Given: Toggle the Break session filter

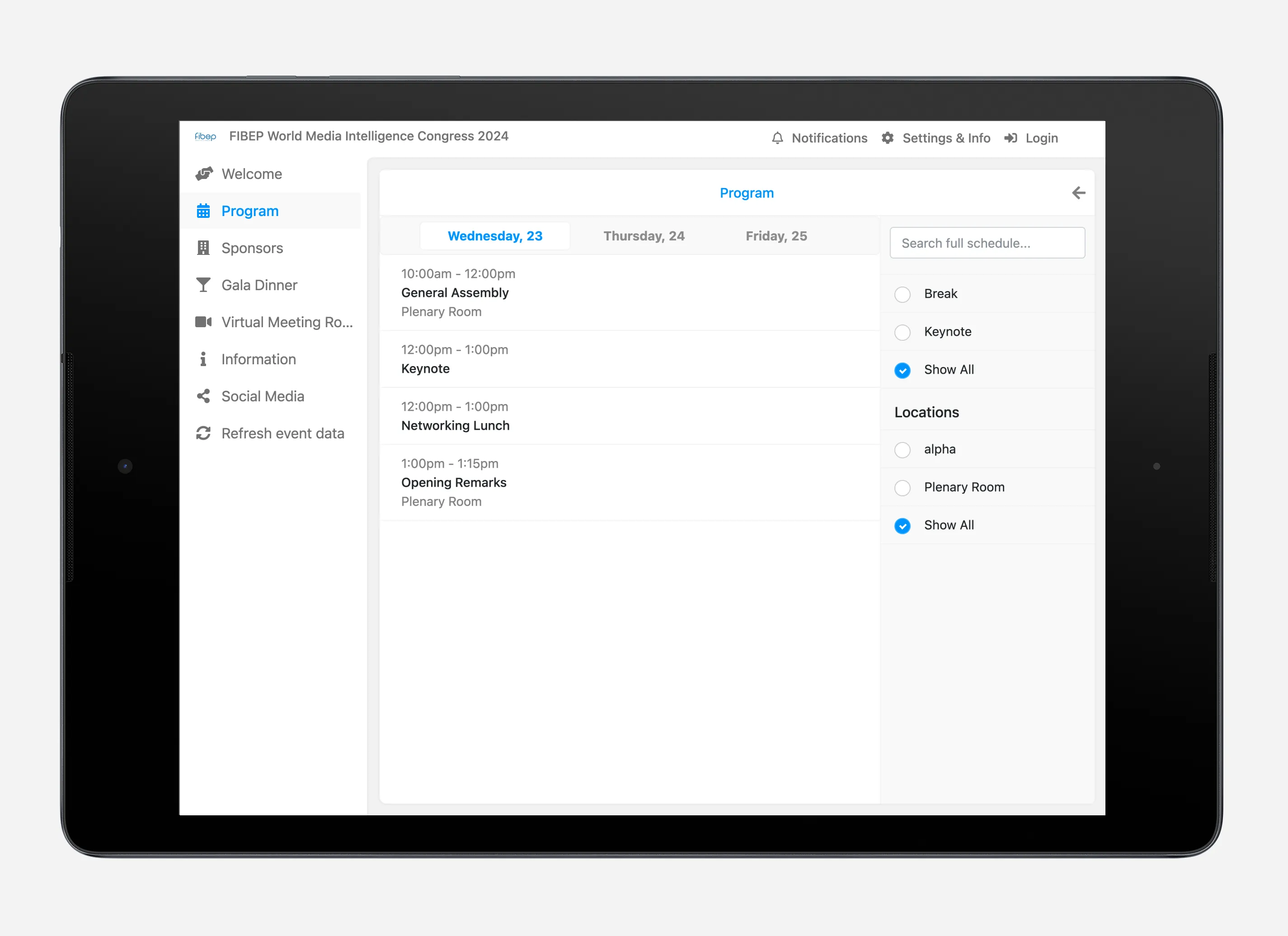Looking at the screenshot, I should [901, 293].
